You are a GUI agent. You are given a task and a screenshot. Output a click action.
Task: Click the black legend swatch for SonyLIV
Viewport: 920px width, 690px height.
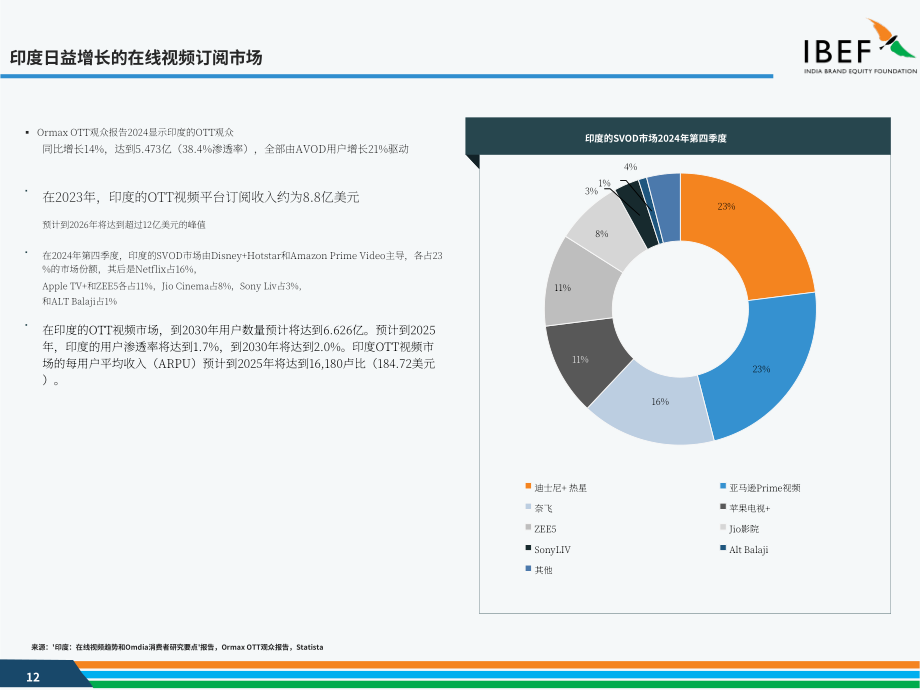pos(528,548)
